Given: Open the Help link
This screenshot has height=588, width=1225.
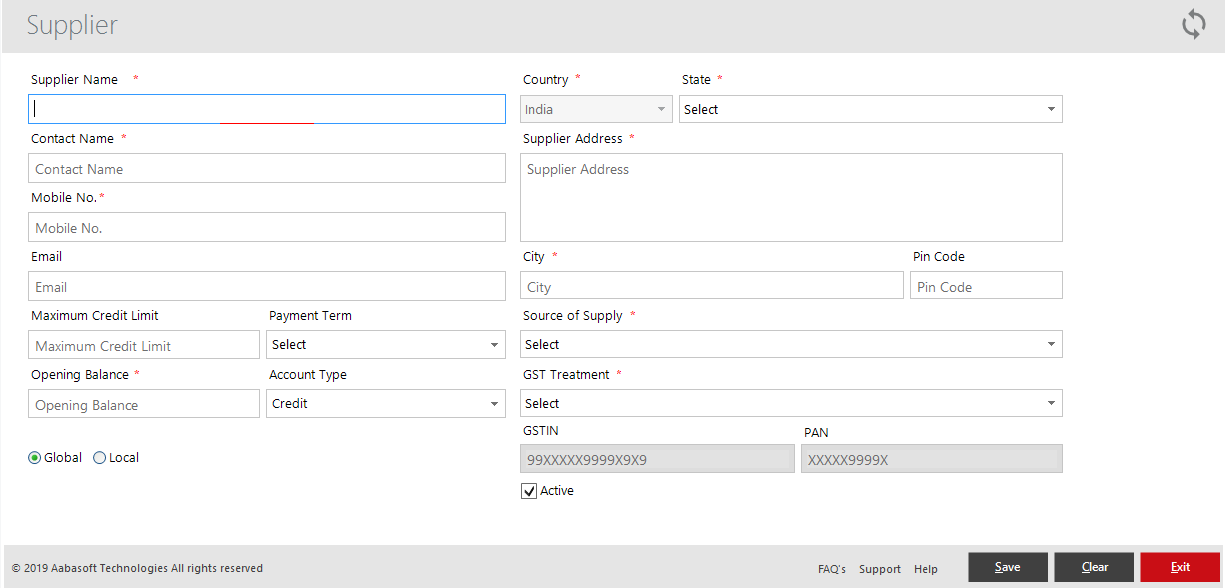Looking at the screenshot, I should 925,568.
